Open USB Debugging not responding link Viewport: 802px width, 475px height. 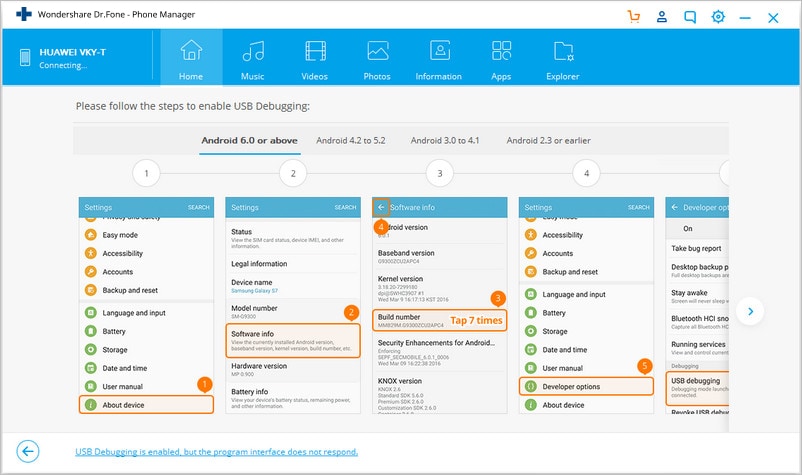coord(216,452)
